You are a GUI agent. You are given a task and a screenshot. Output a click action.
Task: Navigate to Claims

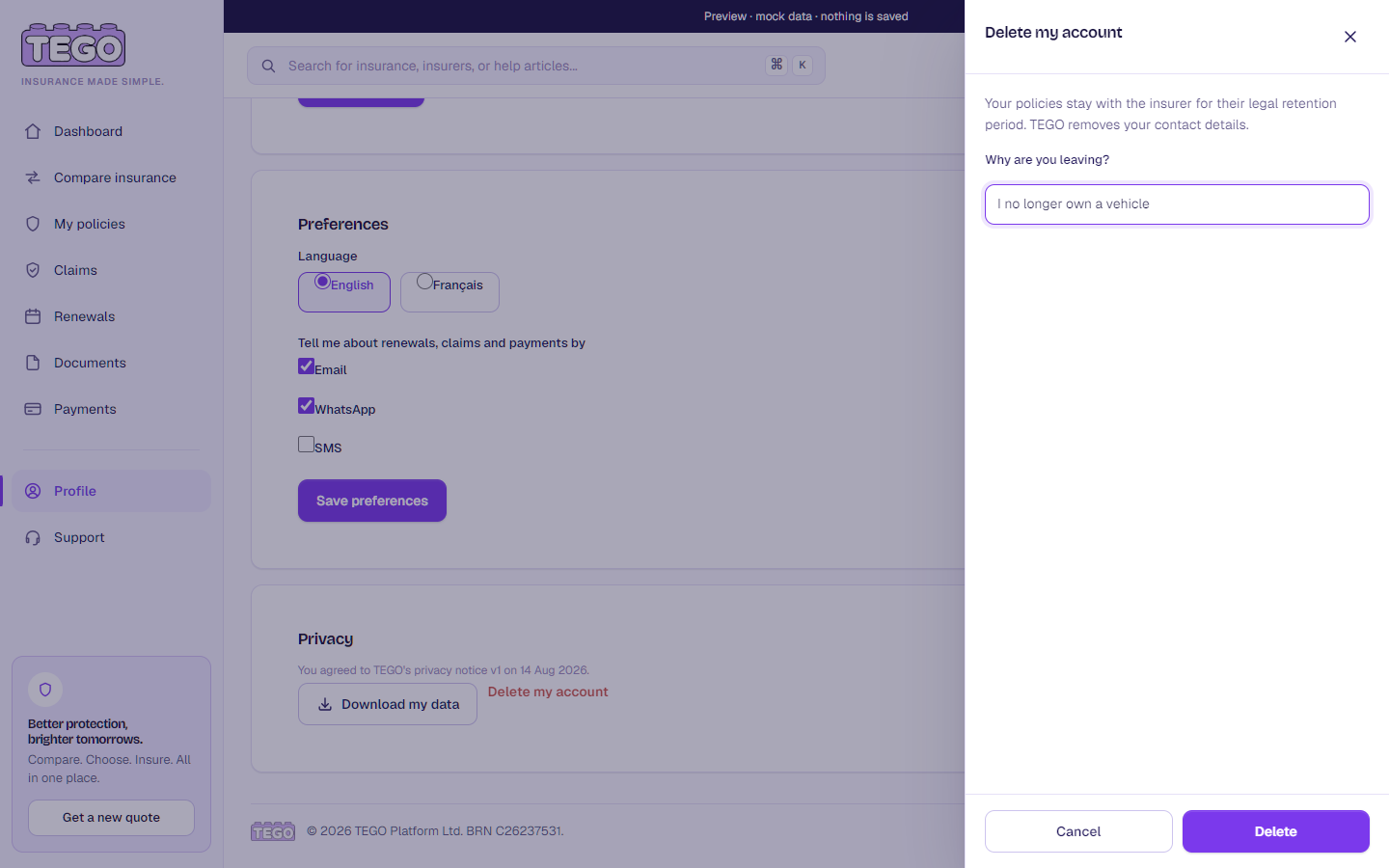[111, 270]
